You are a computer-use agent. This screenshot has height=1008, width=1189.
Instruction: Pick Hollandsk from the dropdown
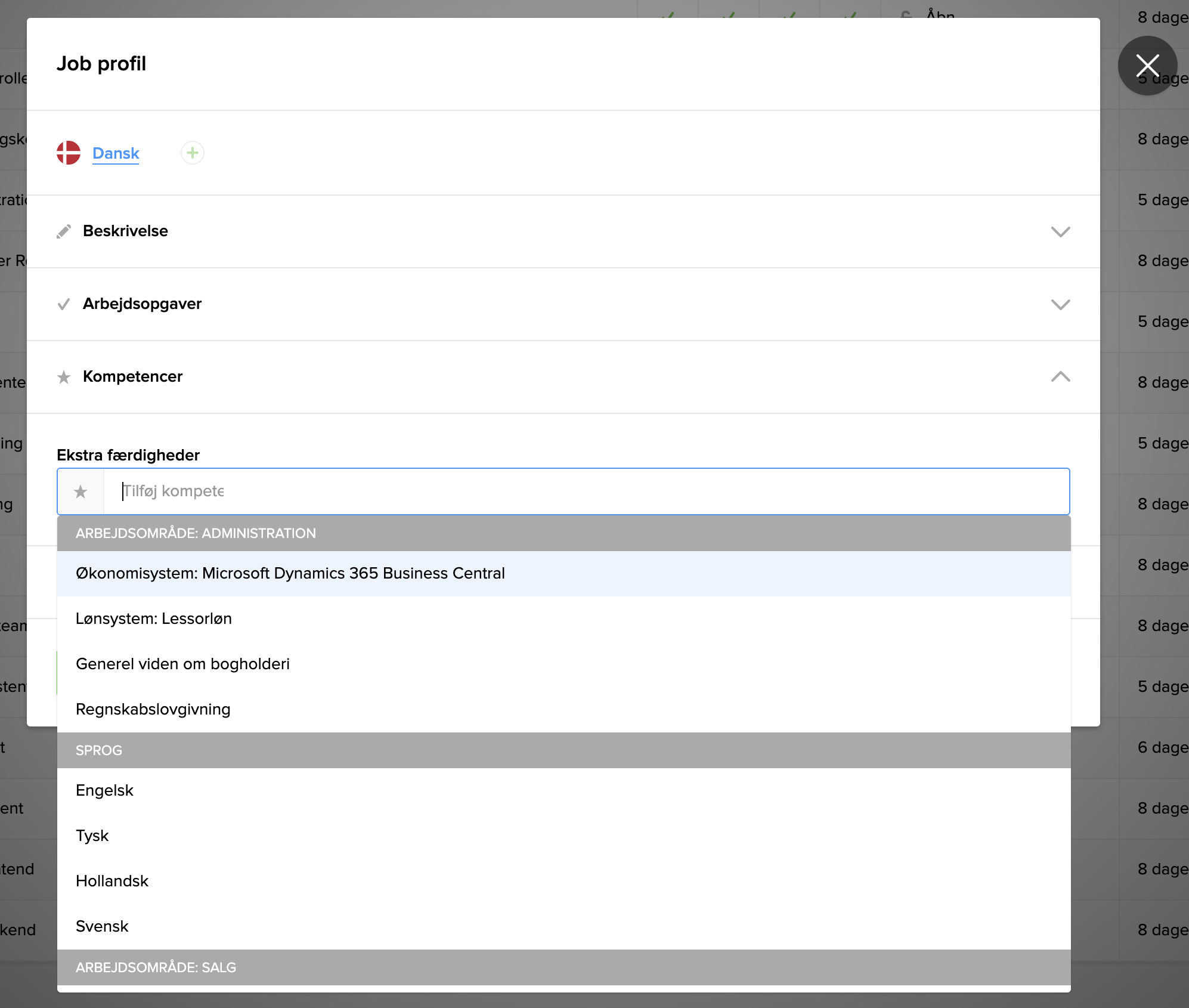point(112,881)
